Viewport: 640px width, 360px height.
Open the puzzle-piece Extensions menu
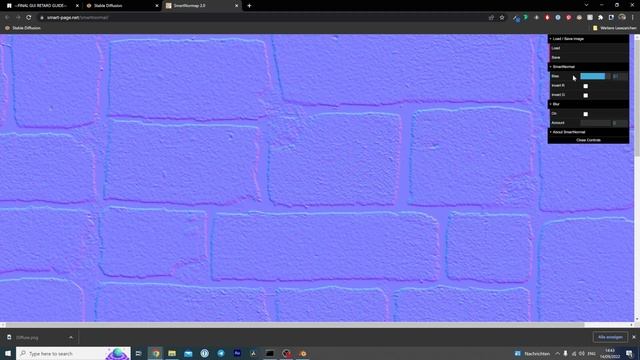coord(600,18)
